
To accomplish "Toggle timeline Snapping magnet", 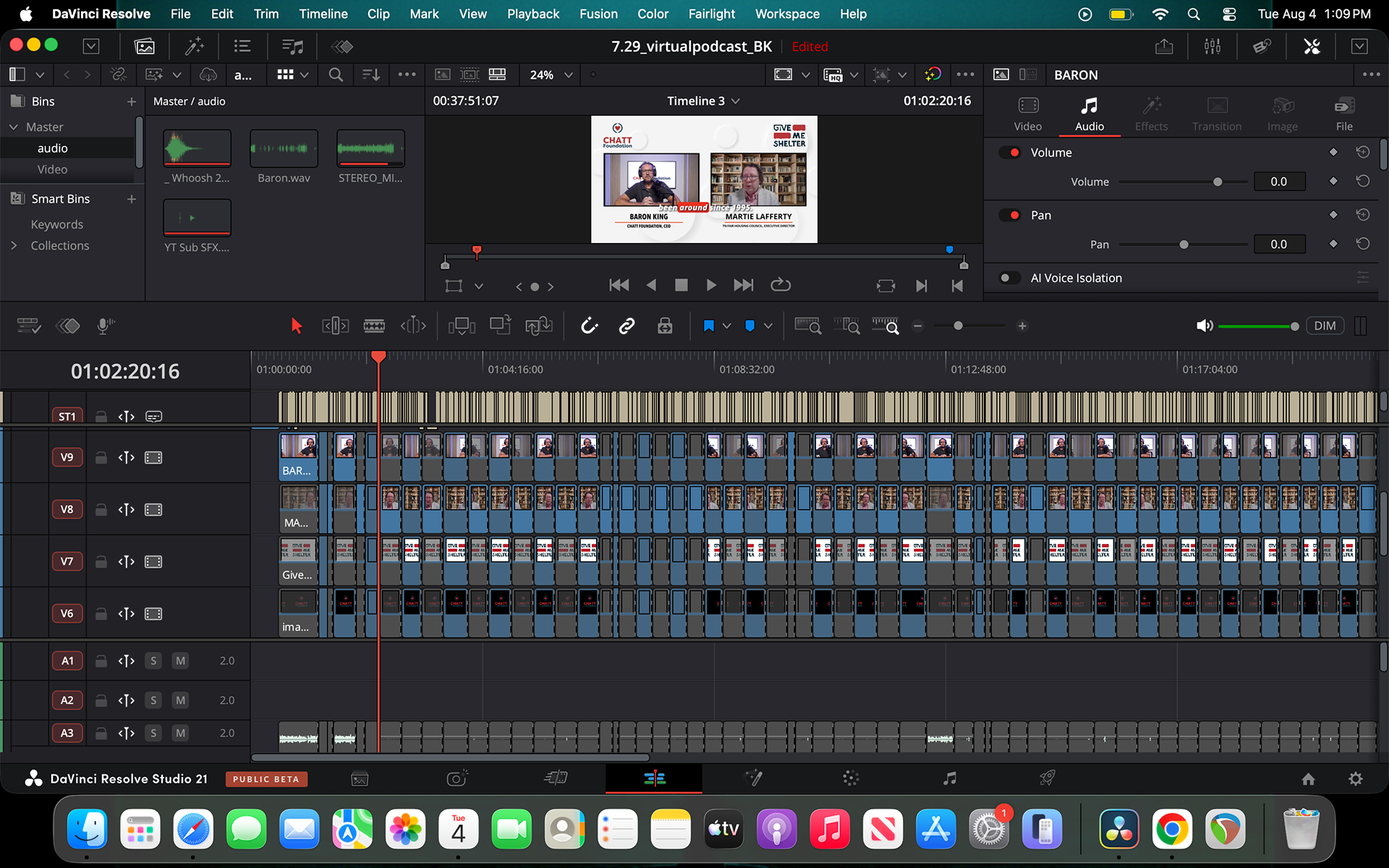I will pyautogui.click(x=590, y=326).
